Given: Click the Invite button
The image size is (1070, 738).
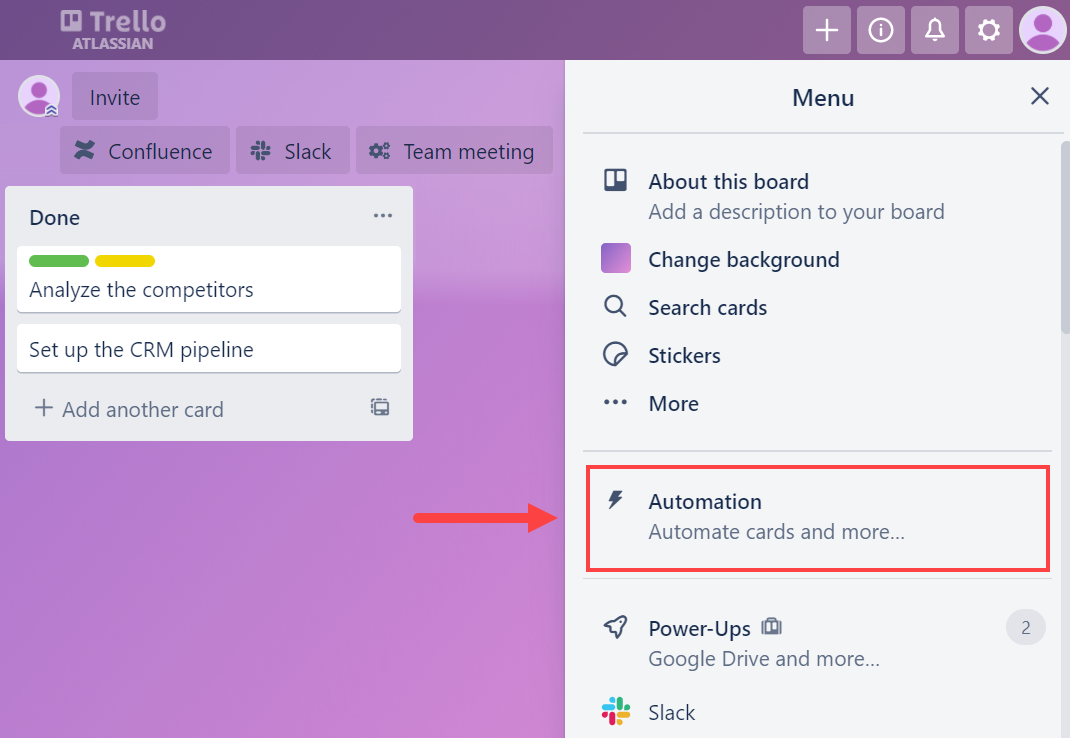Looking at the screenshot, I should (115, 97).
